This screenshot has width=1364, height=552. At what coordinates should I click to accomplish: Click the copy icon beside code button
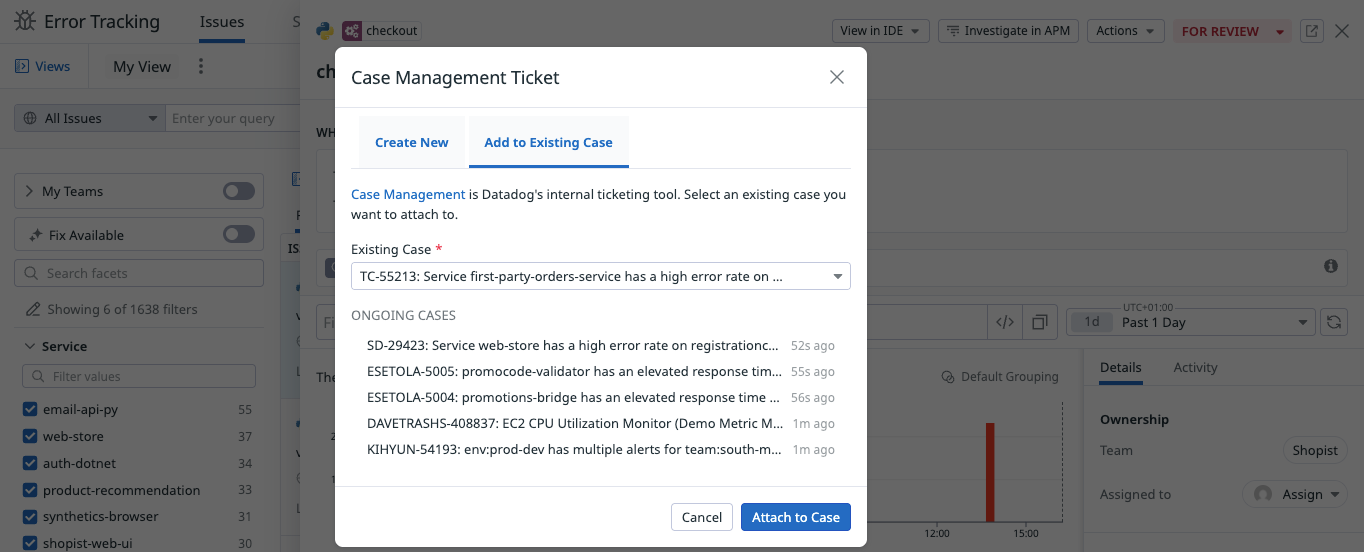coord(1040,322)
